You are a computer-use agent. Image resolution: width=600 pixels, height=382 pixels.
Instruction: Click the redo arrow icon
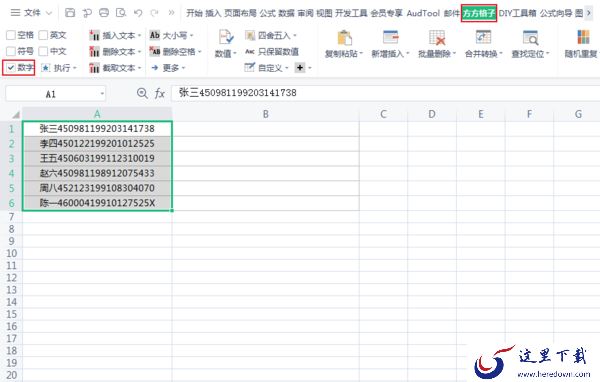(x=154, y=13)
